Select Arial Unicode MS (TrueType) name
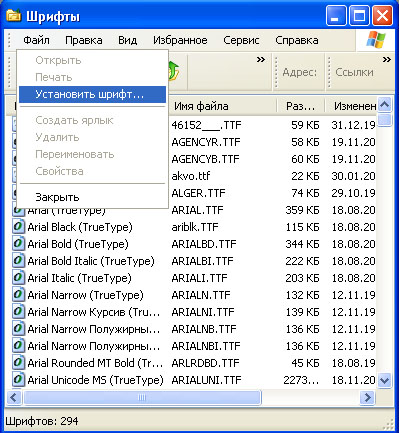This screenshot has height=433, width=399. click(96, 380)
